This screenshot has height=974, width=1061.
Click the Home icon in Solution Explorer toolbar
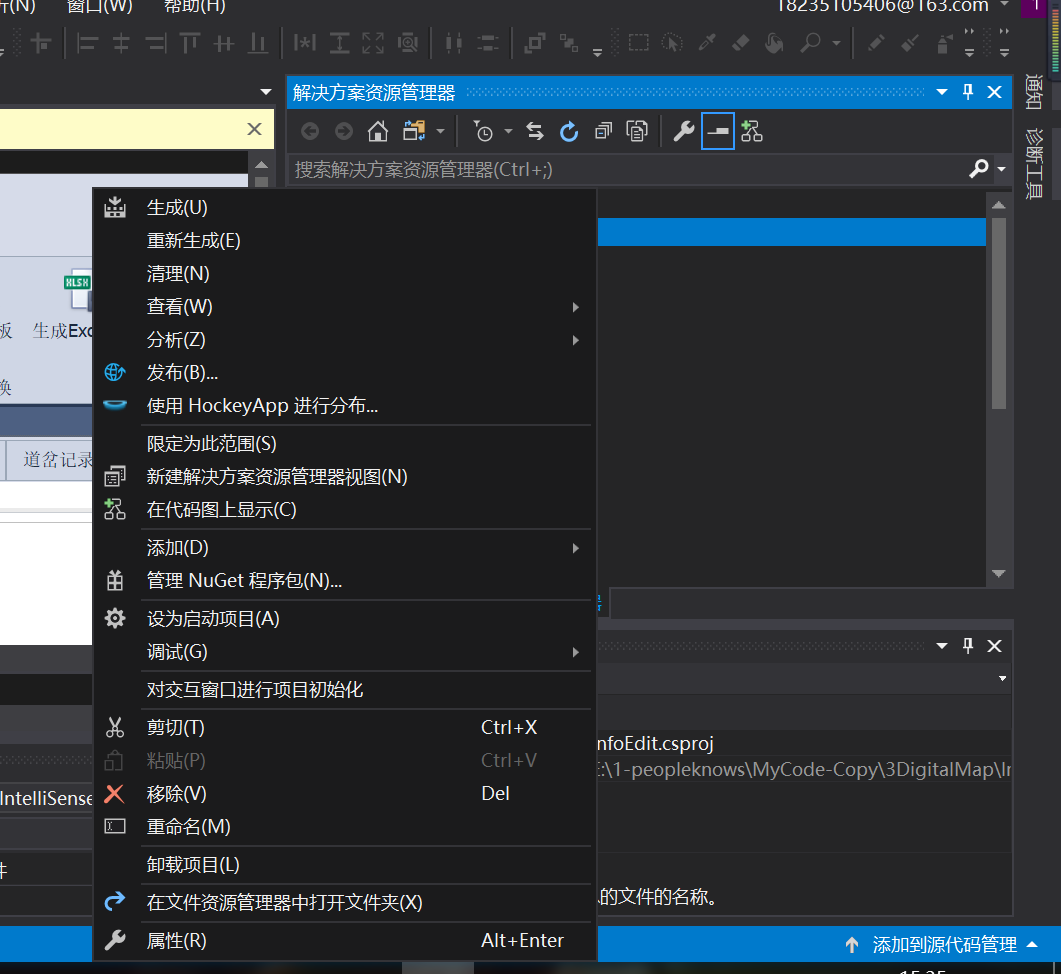[x=378, y=131]
